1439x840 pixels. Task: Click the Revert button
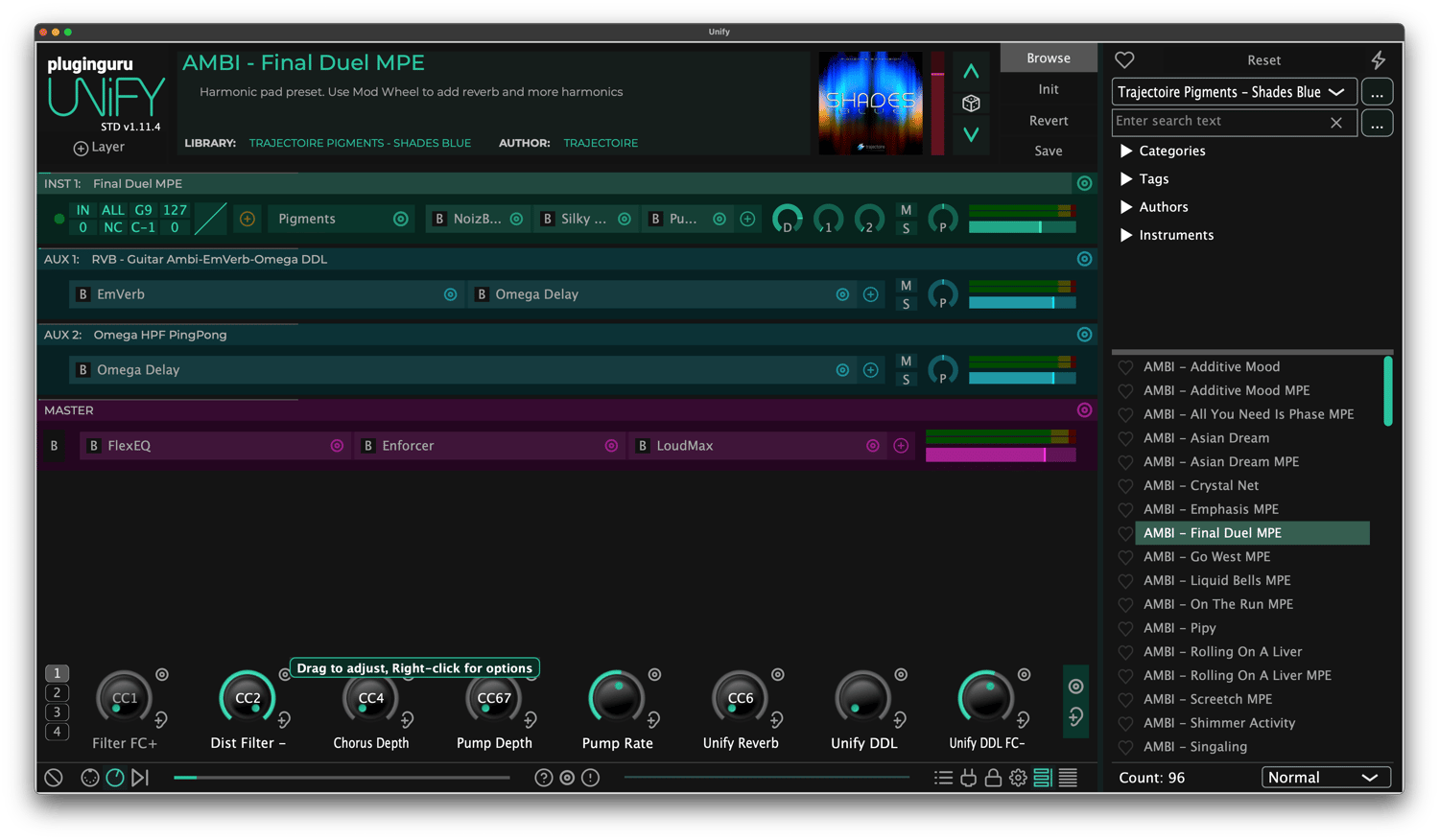[x=1048, y=121]
